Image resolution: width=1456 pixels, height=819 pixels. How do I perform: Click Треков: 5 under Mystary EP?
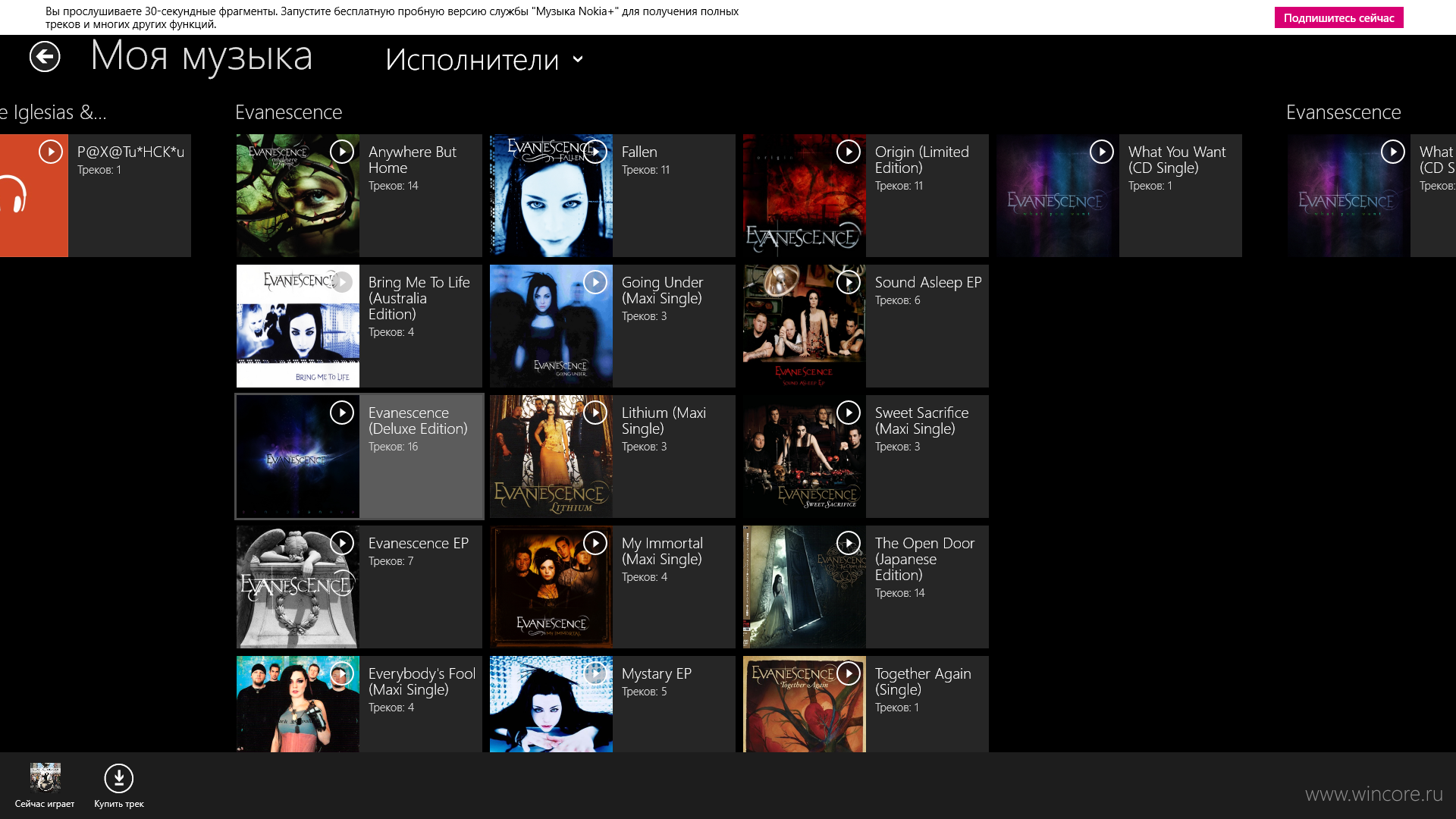[x=645, y=692]
